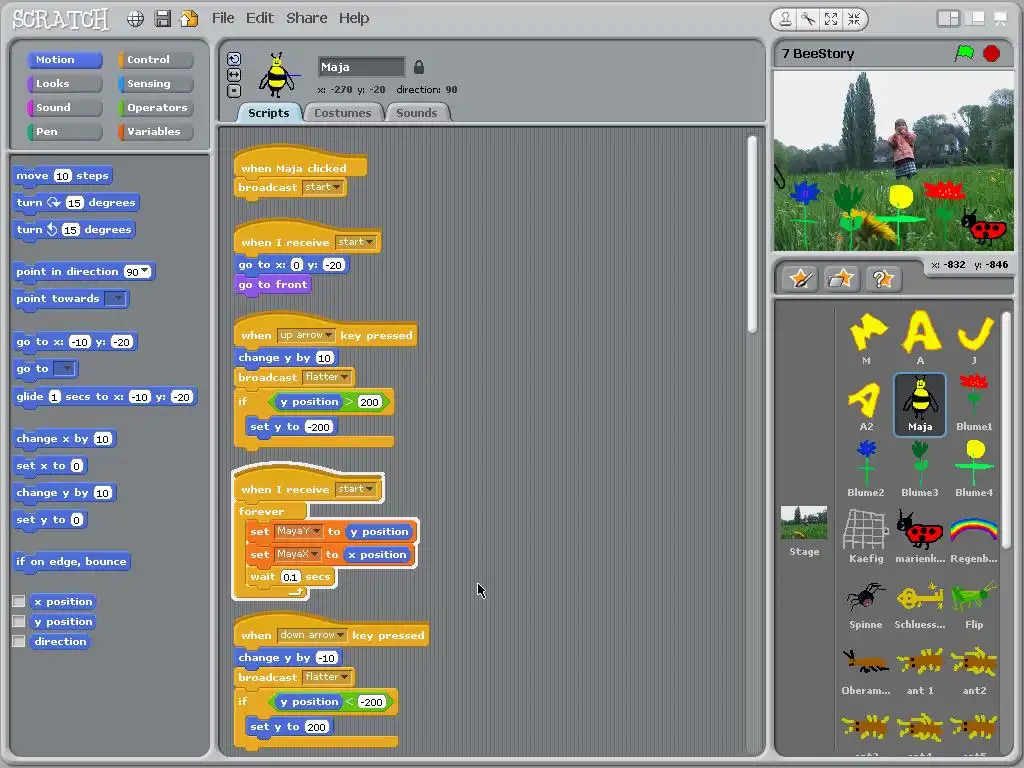The width and height of the screenshot is (1024, 768).
Task: Open the Variables blocks category
Action: pos(155,131)
